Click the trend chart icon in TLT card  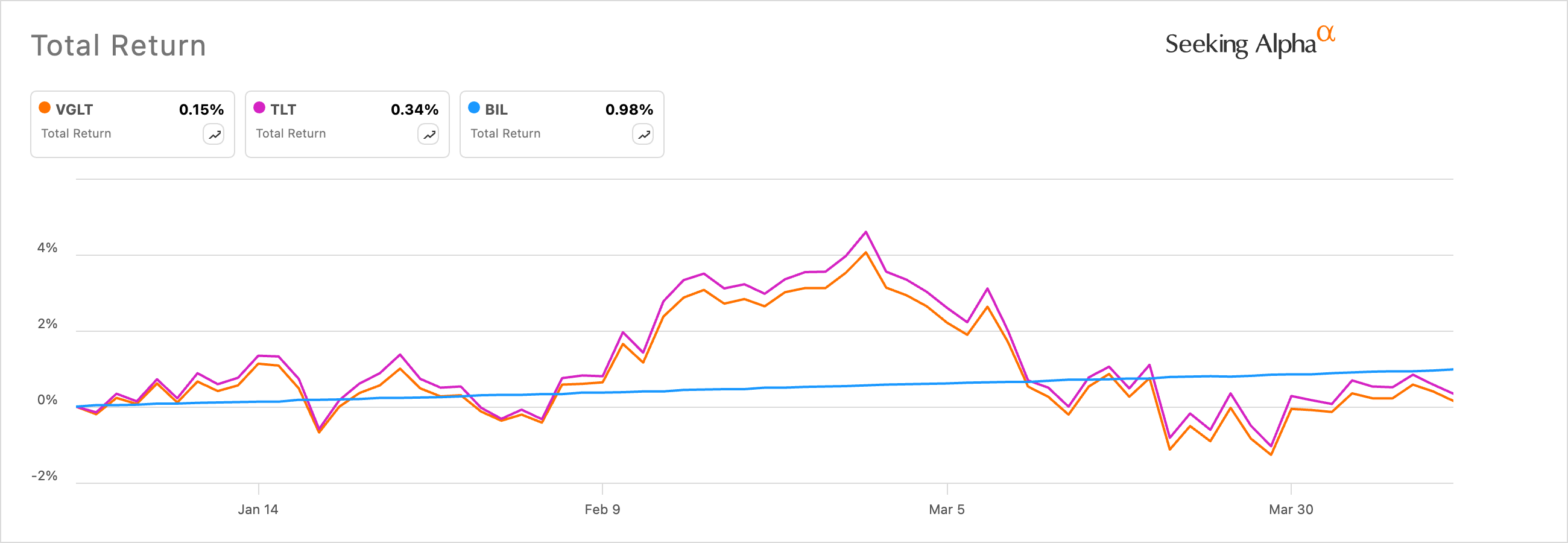[429, 135]
